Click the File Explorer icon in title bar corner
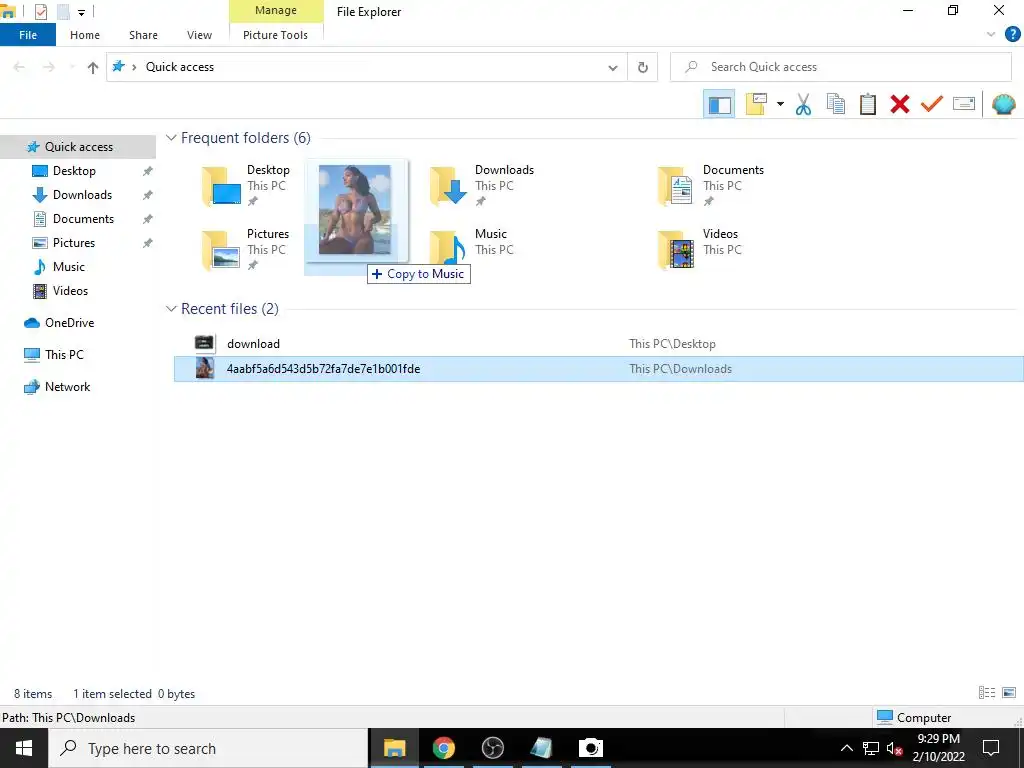Image resolution: width=1024 pixels, height=768 pixels. coord(8,12)
